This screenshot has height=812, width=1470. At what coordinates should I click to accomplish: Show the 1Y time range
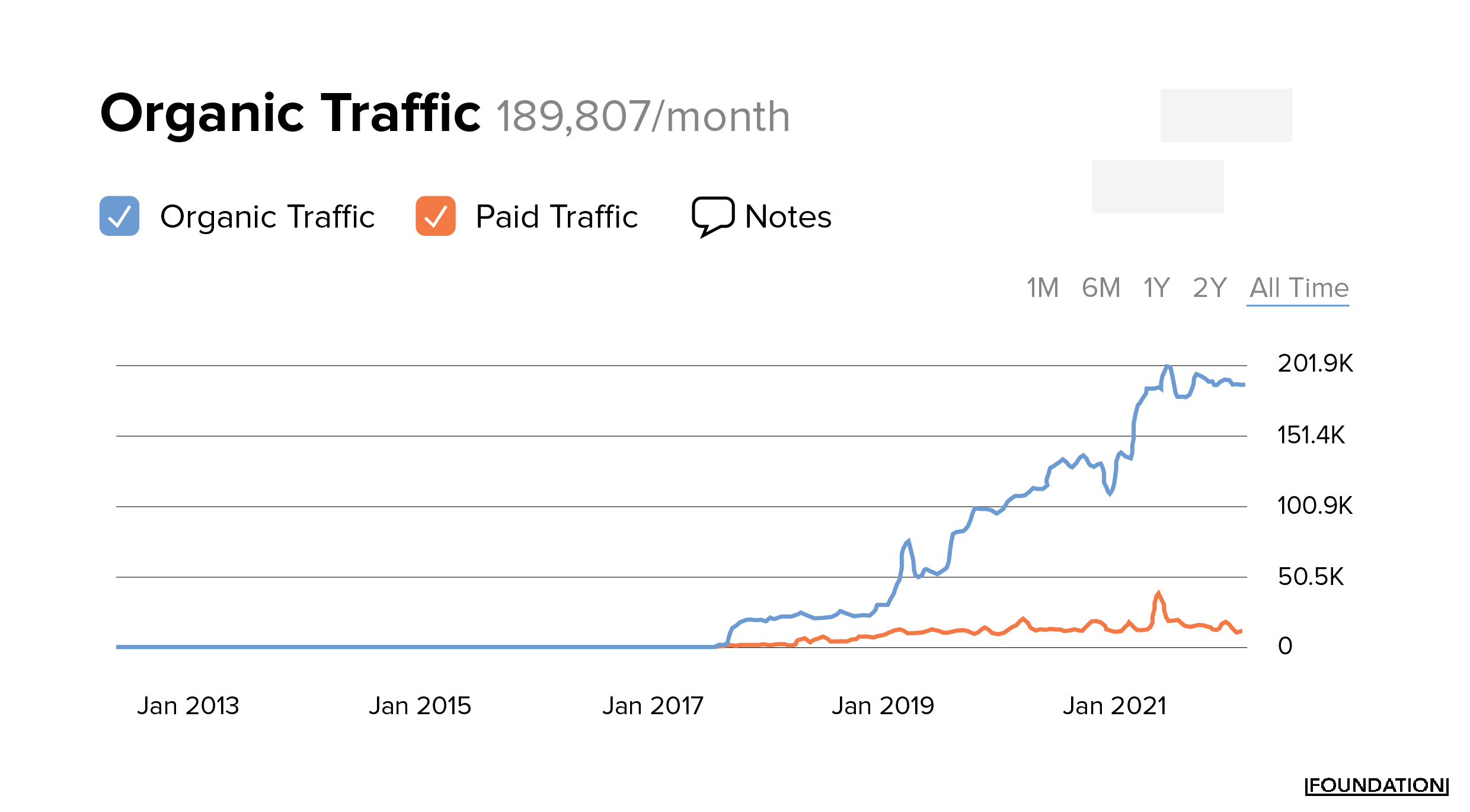(x=1156, y=288)
